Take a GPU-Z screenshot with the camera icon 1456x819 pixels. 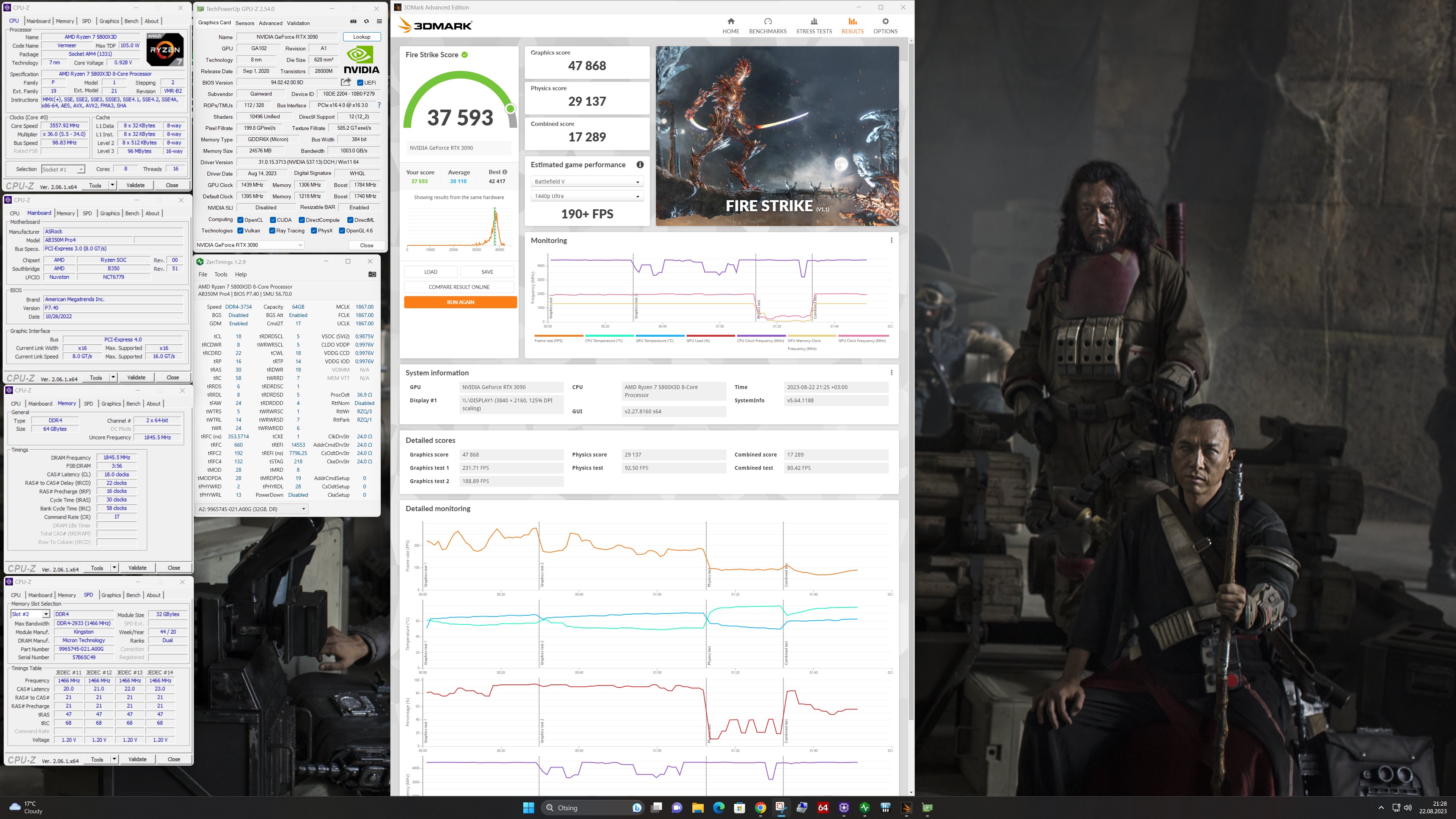353,22
